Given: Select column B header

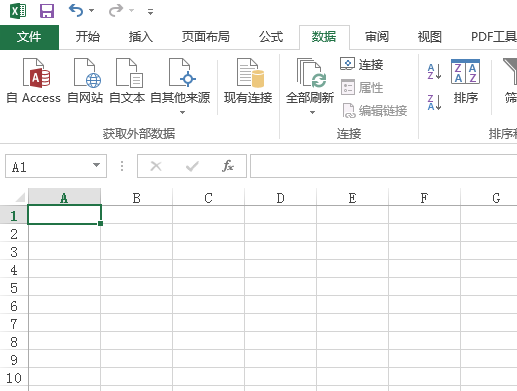Looking at the screenshot, I should click(x=137, y=197).
